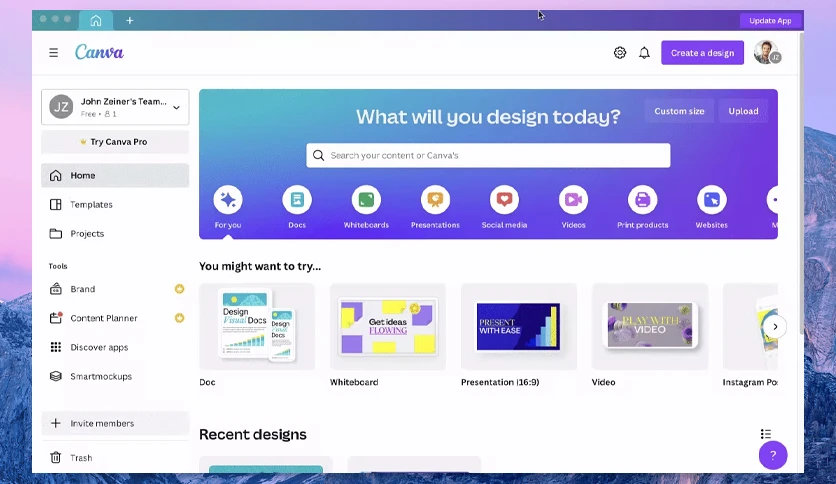Click the Pro crown badge beside Brand
836x484 pixels.
pyautogui.click(x=180, y=289)
